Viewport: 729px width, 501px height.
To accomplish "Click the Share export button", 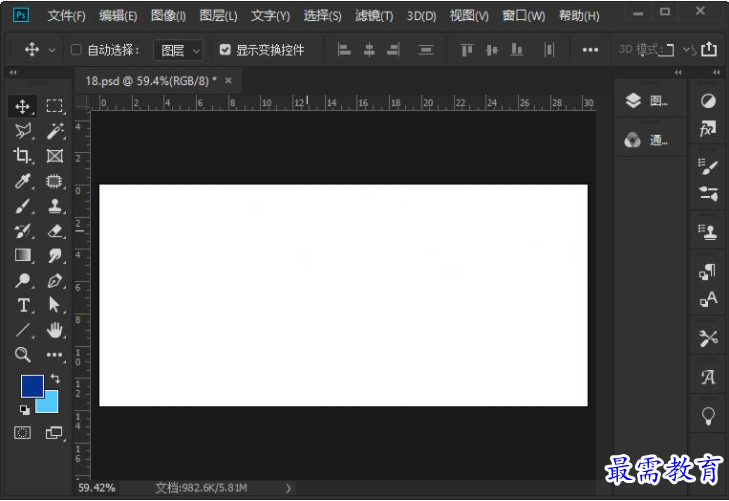I will click(x=709, y=49).
